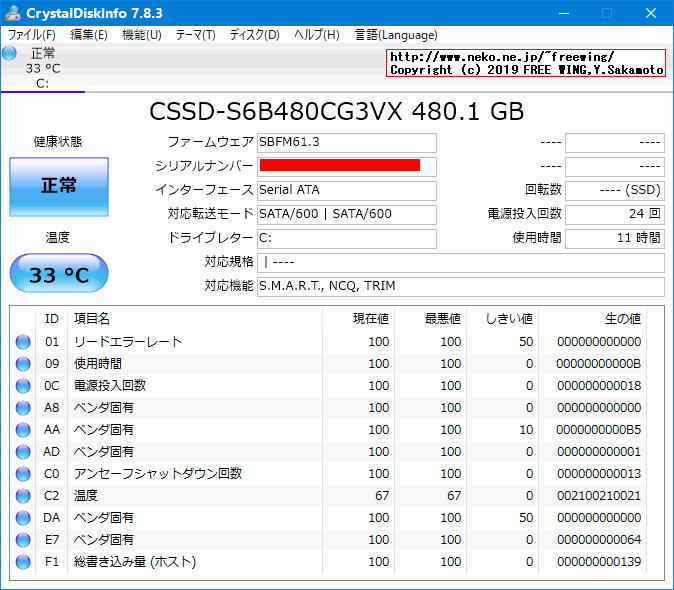Click the 対応機能 field S.M.A.R.T., NCQ, TRIM

[461, 287]
